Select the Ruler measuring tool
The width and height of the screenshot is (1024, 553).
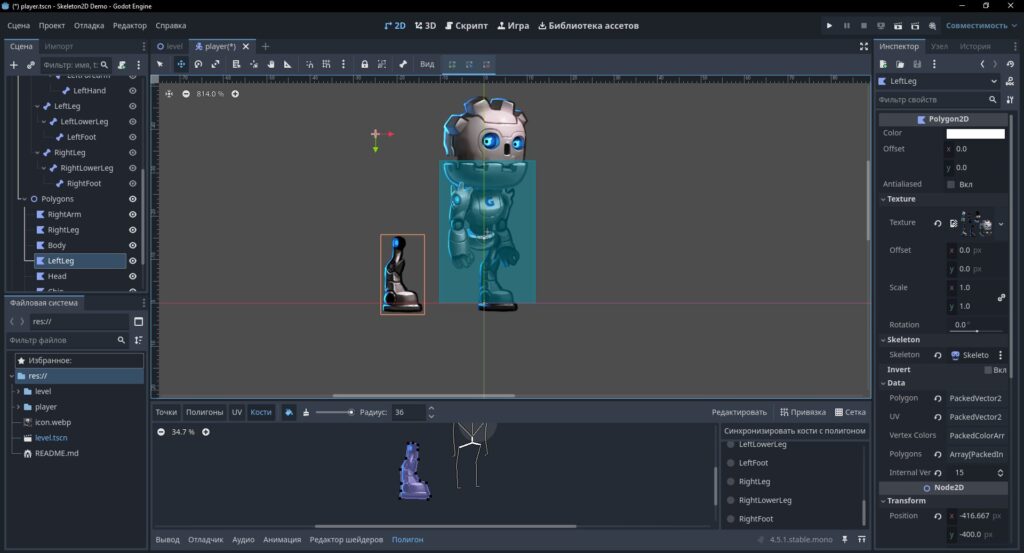pos(287,64)
